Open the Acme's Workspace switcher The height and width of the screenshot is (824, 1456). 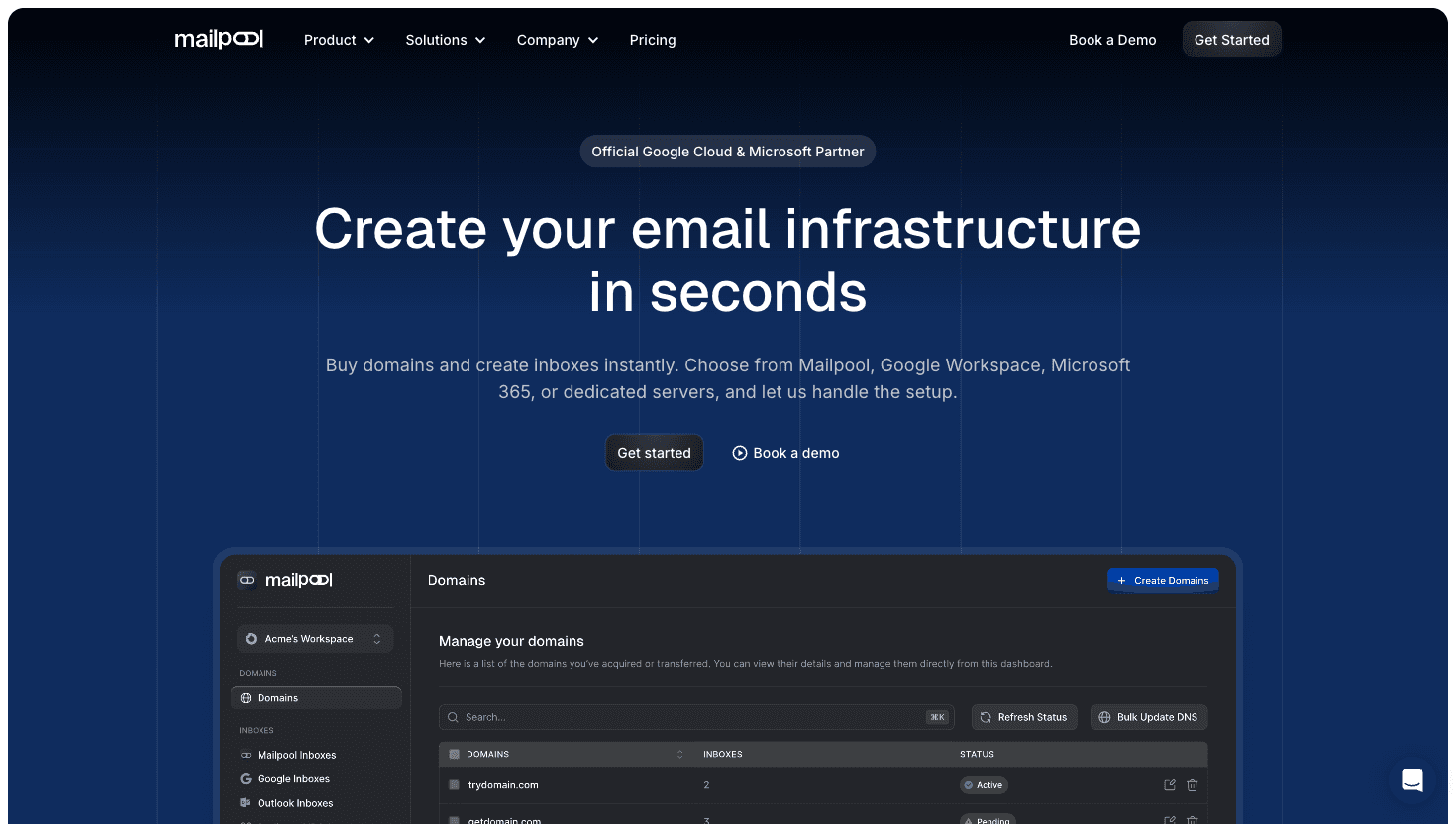pyautogui.click(x=314, y=638)
